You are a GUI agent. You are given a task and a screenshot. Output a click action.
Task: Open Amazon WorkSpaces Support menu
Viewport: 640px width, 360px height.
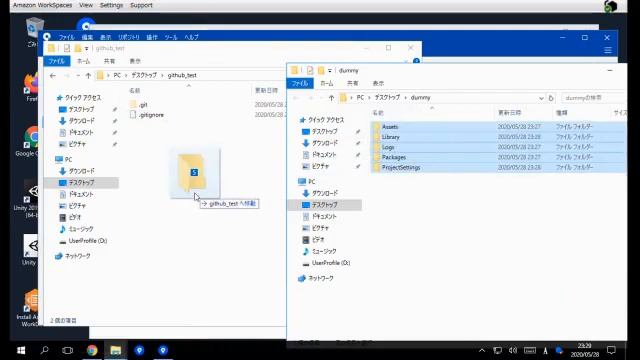[x=141, y=5]
